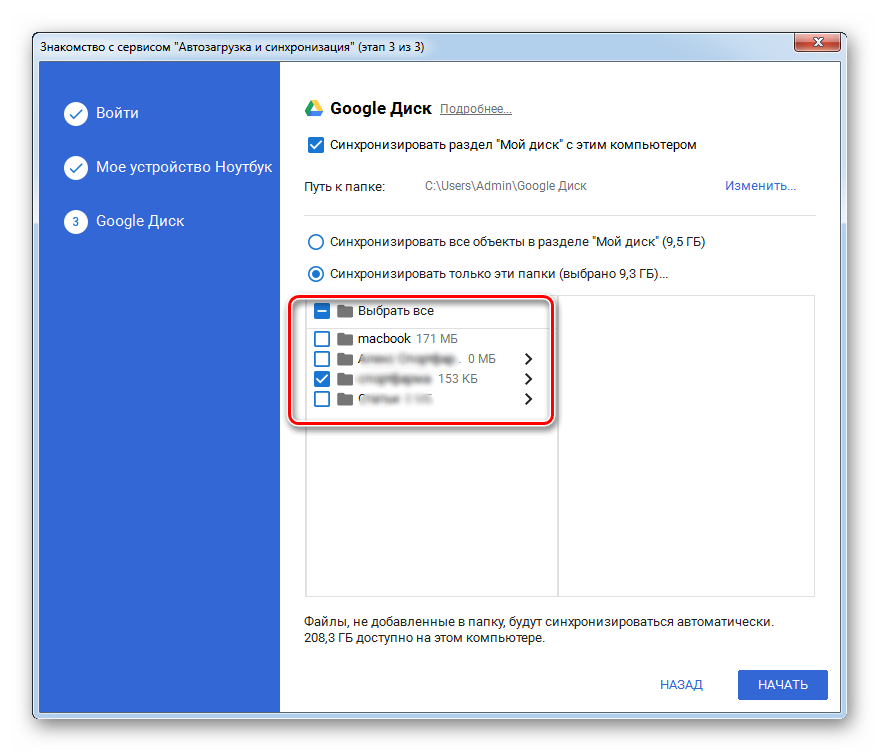880x752 pixels.
Task: Disable syncing Мой диск with this computer
Action: 316,145
